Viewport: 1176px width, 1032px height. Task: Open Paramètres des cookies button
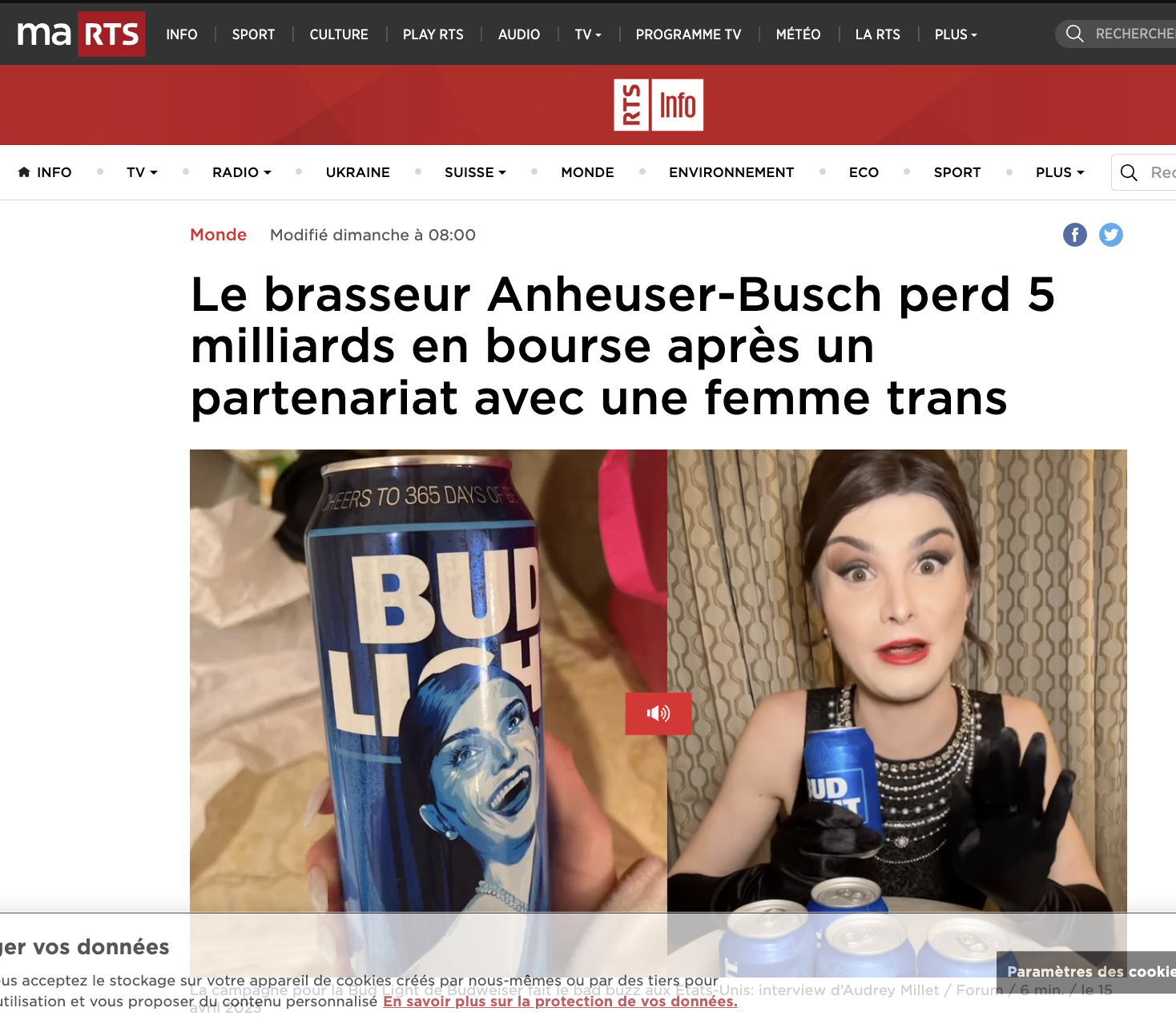click(x=1086, y=972)
